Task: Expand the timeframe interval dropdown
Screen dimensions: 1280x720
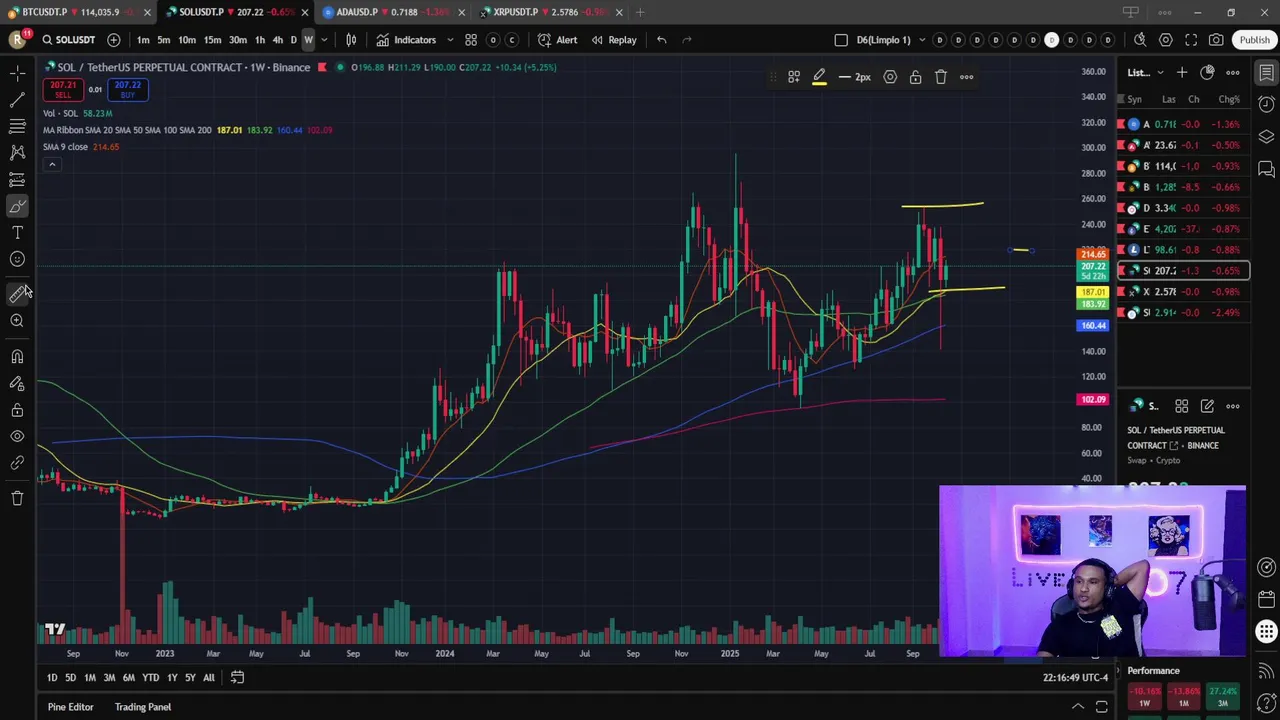Action: 324,40
